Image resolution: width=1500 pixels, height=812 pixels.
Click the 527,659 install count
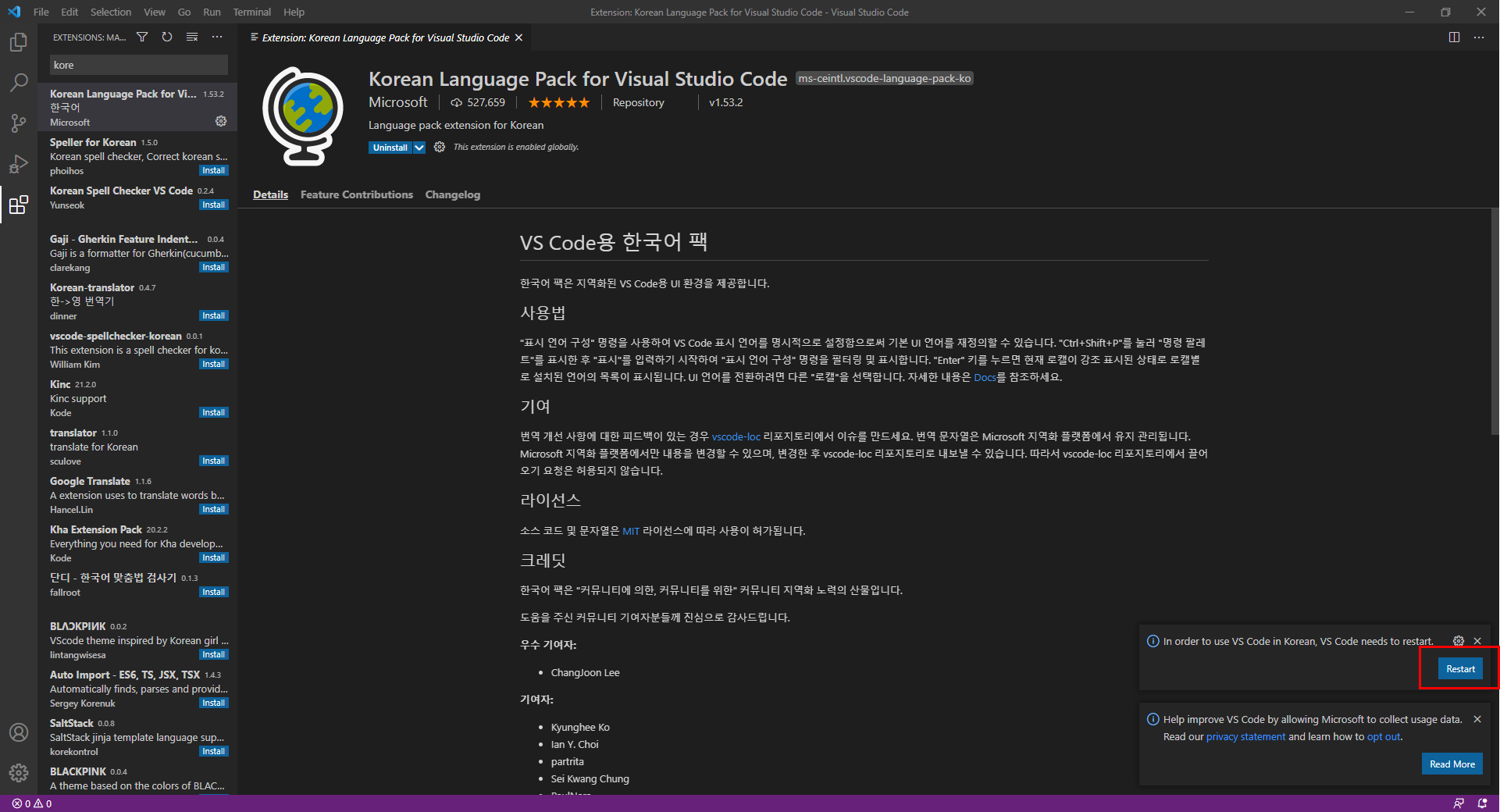click(478, 102)
